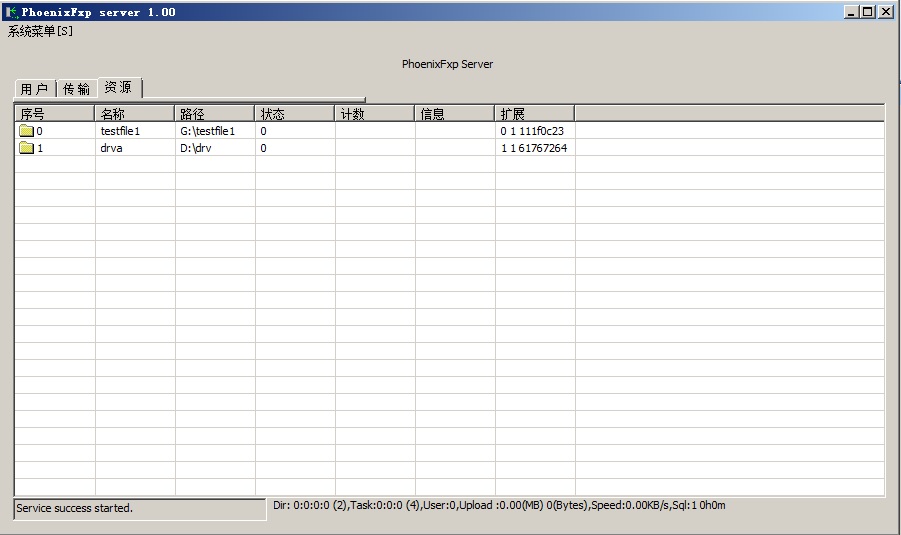Select the testfile1 resource name
This screenshot has height=535, width=901.
click(120, 131)
